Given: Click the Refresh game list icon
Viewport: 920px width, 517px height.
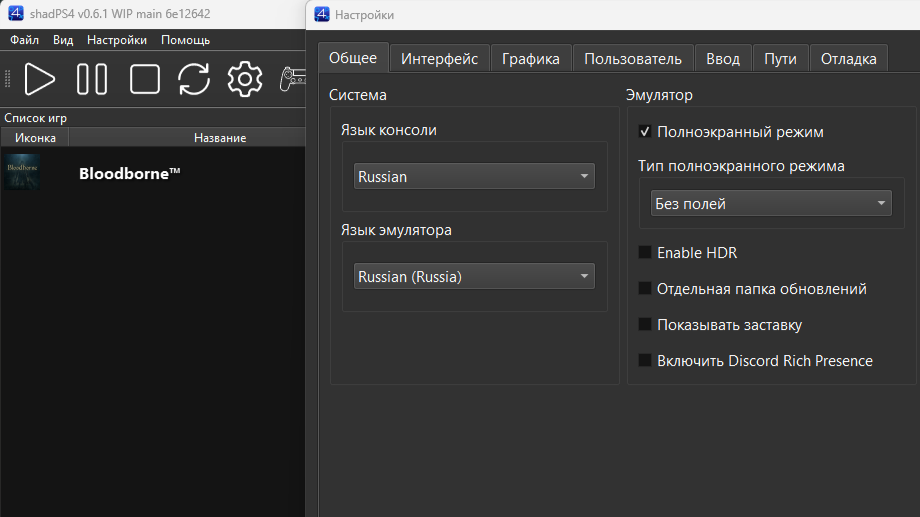Looking at the screenshot, I should (194, 79).
